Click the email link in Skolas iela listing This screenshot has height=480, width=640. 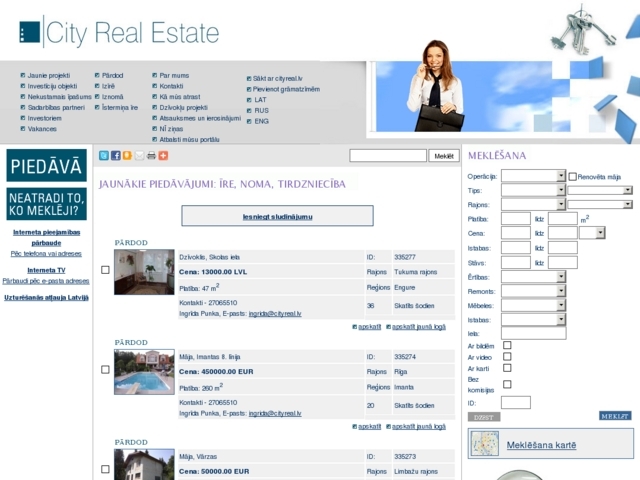pyautogui.click(x=275, y=314)
